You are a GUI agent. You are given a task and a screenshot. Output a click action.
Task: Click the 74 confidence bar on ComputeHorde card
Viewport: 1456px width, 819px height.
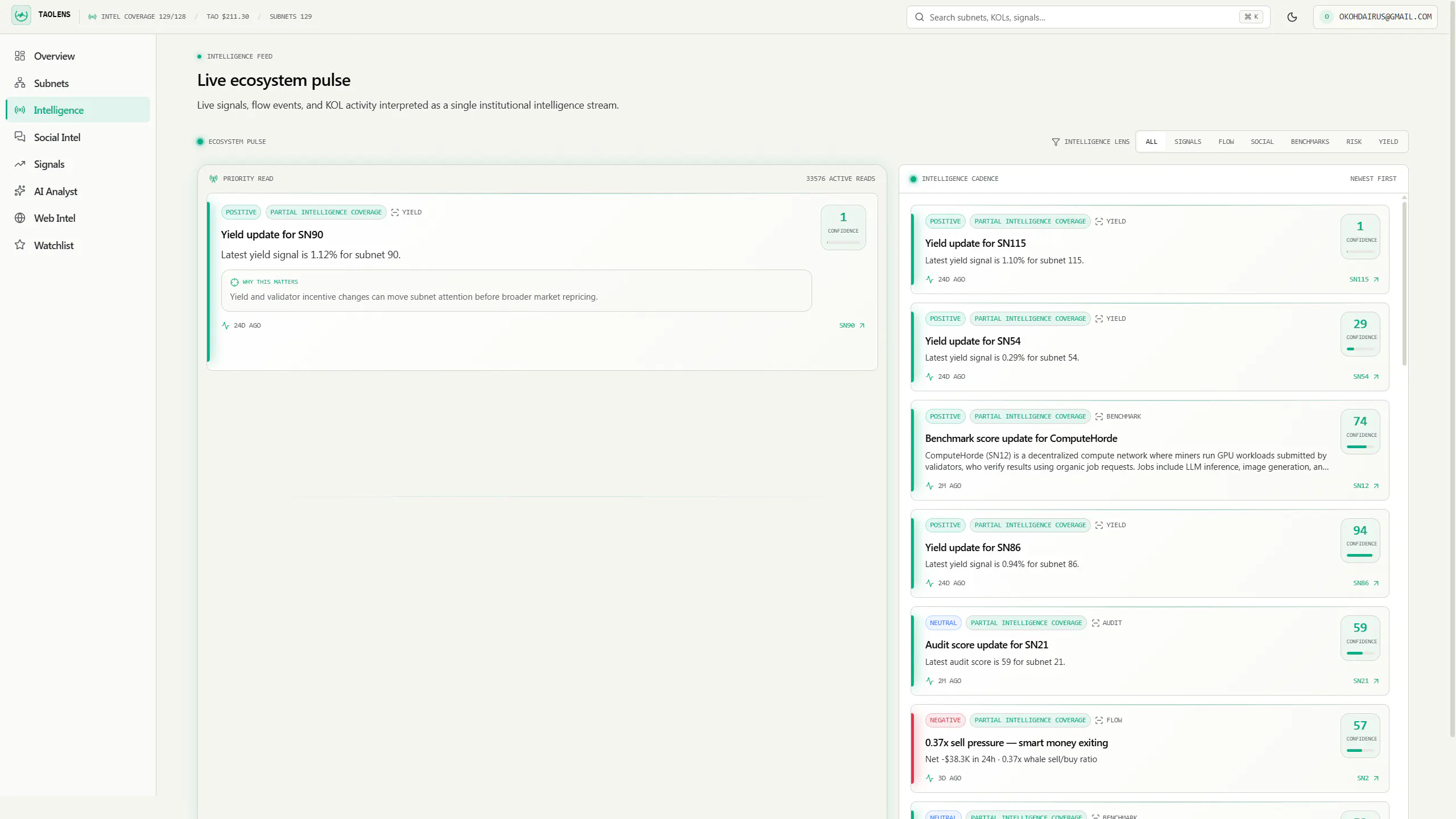click(x=1360, y=446)
